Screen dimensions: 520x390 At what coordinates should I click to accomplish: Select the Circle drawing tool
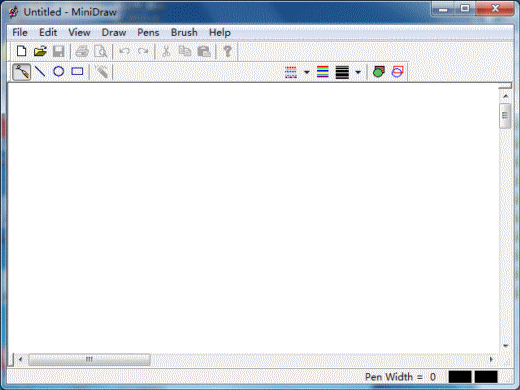[x=59, y=71]
